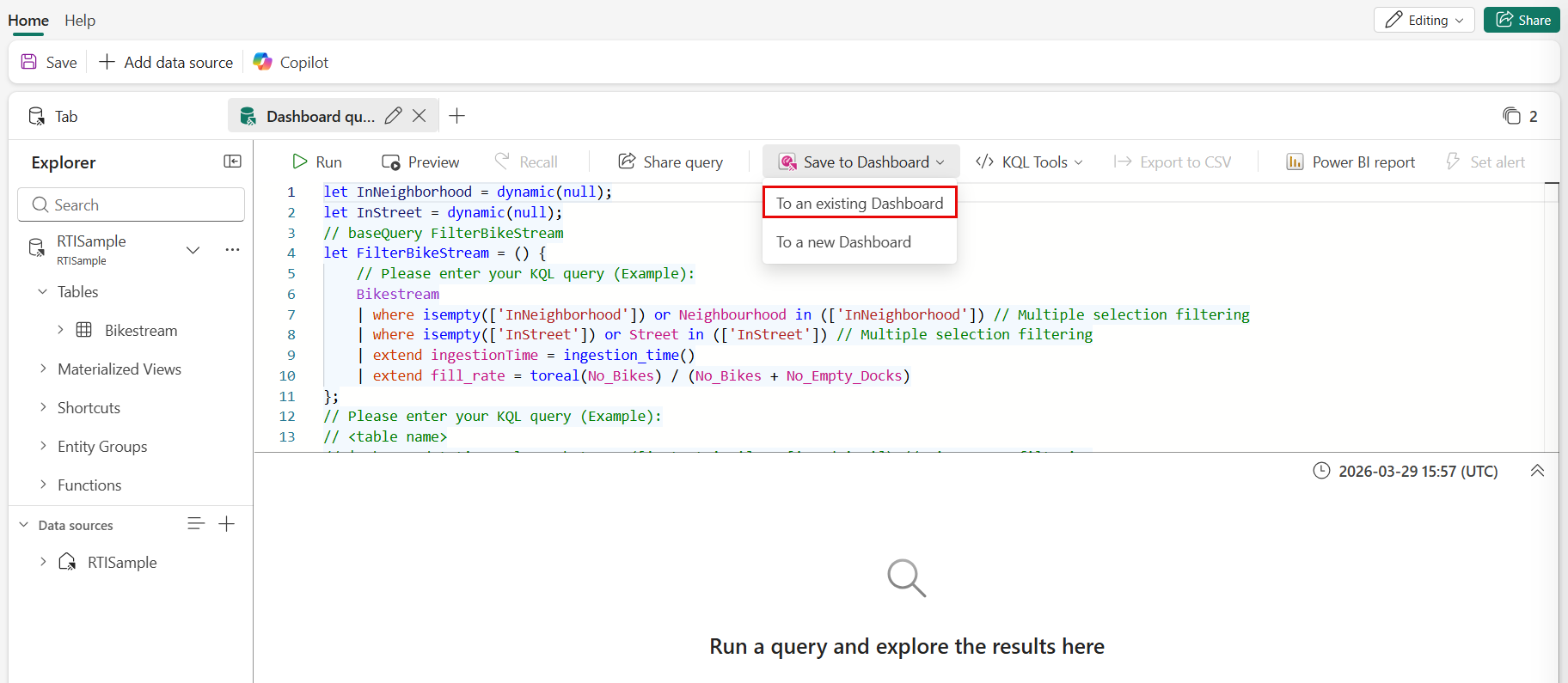Click the Materialized Views label
Image resolution: width=1568 pixels, height=683 pixels.
coord(119,369)
